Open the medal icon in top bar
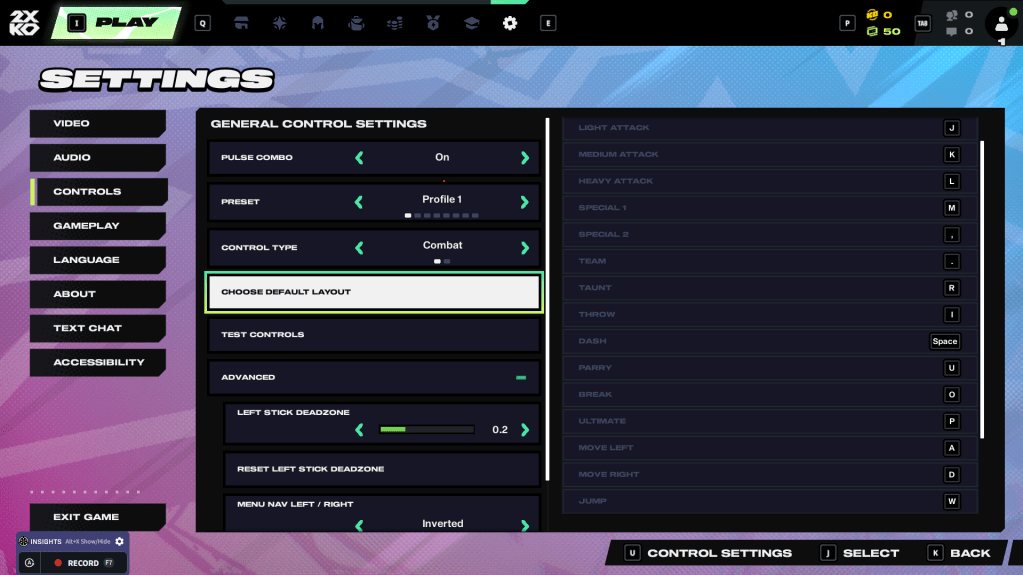 point(432,23)
